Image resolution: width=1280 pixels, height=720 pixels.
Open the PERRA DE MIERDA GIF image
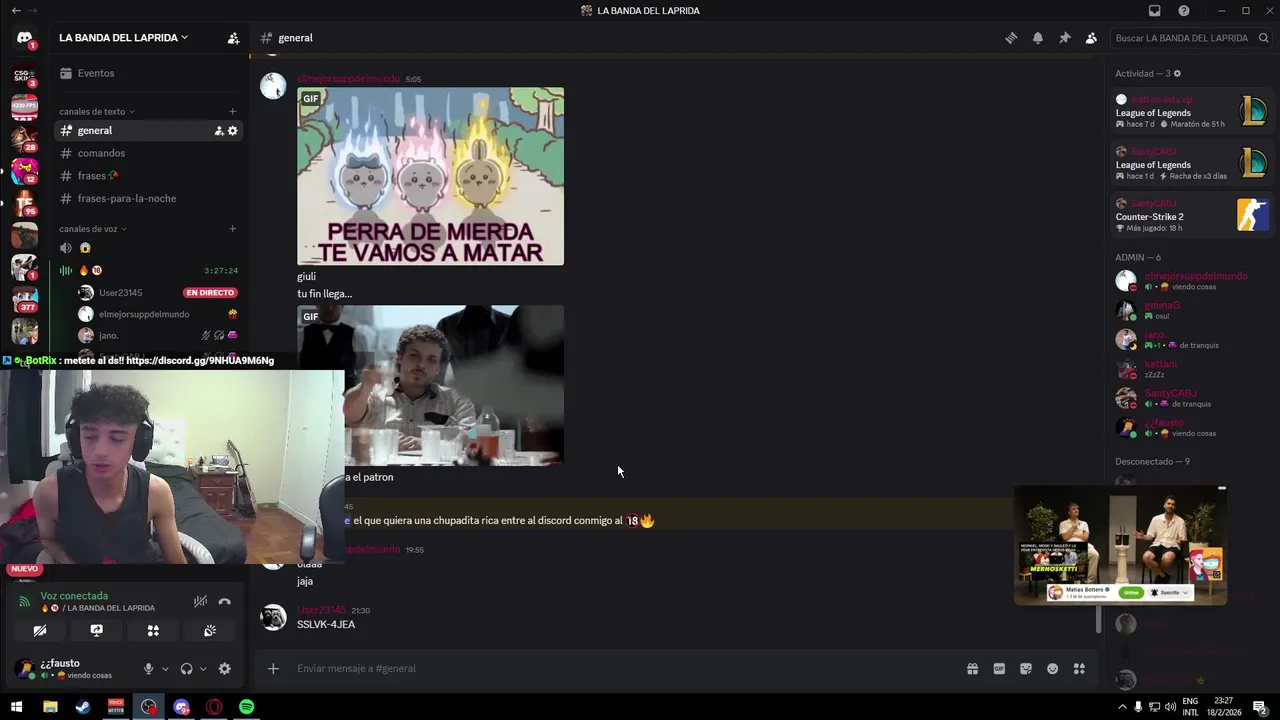tap(430, 176)
